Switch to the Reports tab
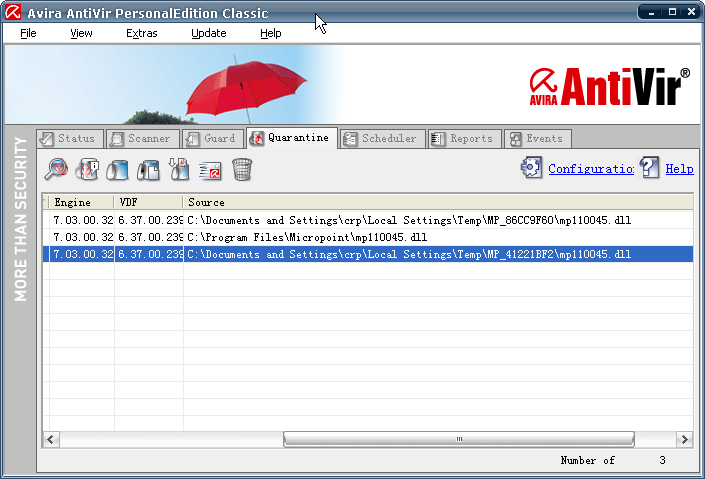This screenshot has width=705, height=479. (465, 139)
